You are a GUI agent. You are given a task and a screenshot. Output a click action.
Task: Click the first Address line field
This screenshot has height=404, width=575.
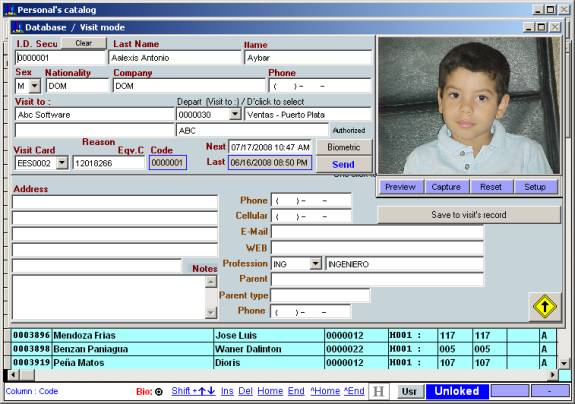[x=115, y=202]
